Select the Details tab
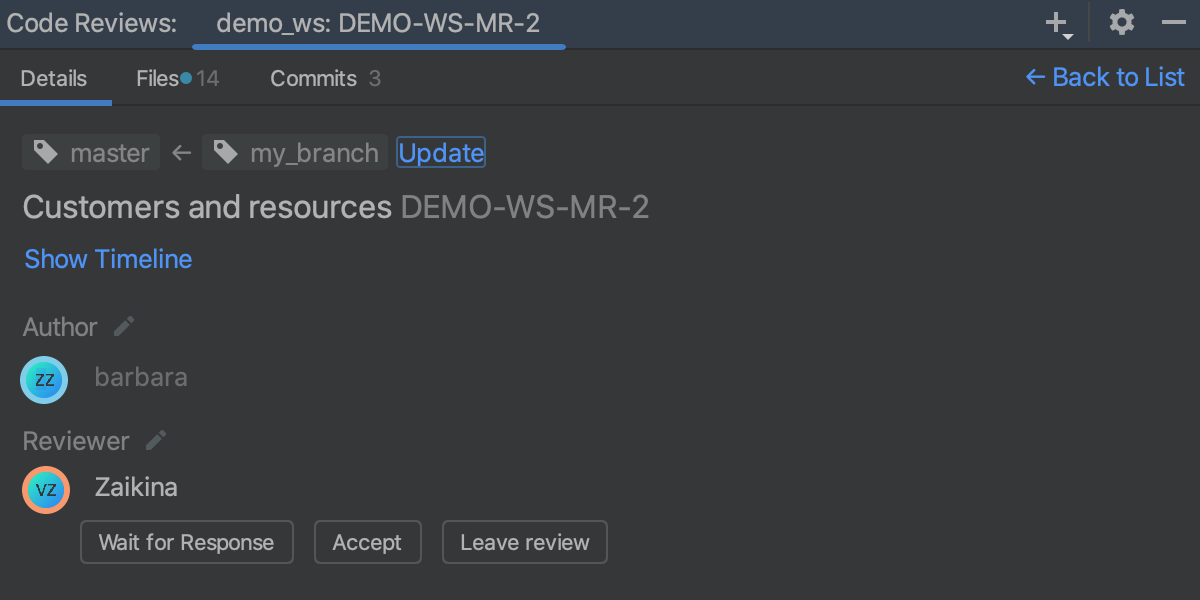1200x600 pixels. tap(54, 78)
